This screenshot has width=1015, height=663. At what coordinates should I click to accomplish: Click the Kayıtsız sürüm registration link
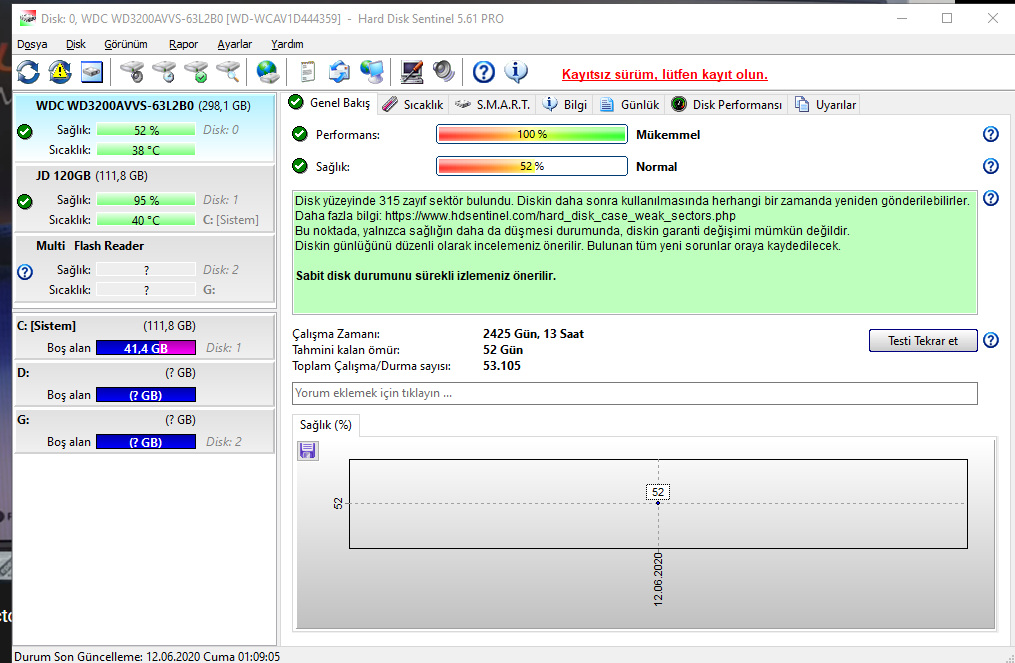pos(664,74)
